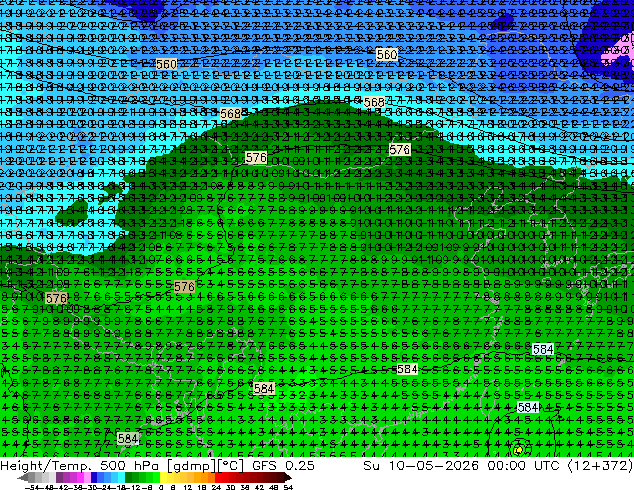634x490 pixels.
Task: Click the leftmost '584' contour label
Action: [128, 438]
